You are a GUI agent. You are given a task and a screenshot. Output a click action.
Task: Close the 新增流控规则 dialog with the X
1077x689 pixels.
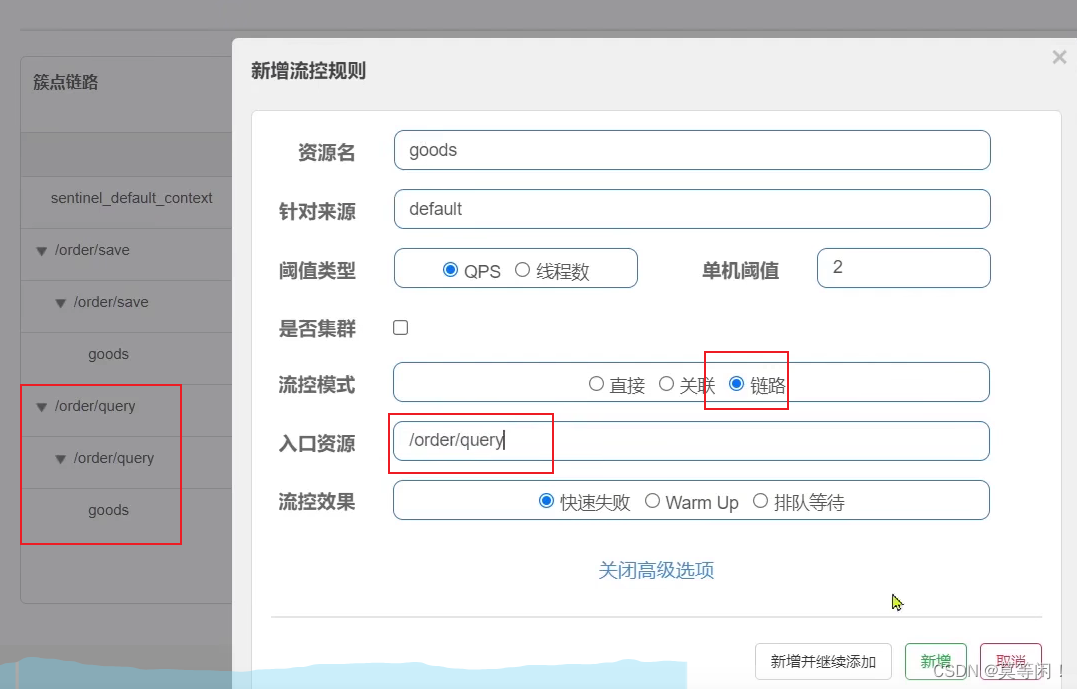(x=1059, y=57)
